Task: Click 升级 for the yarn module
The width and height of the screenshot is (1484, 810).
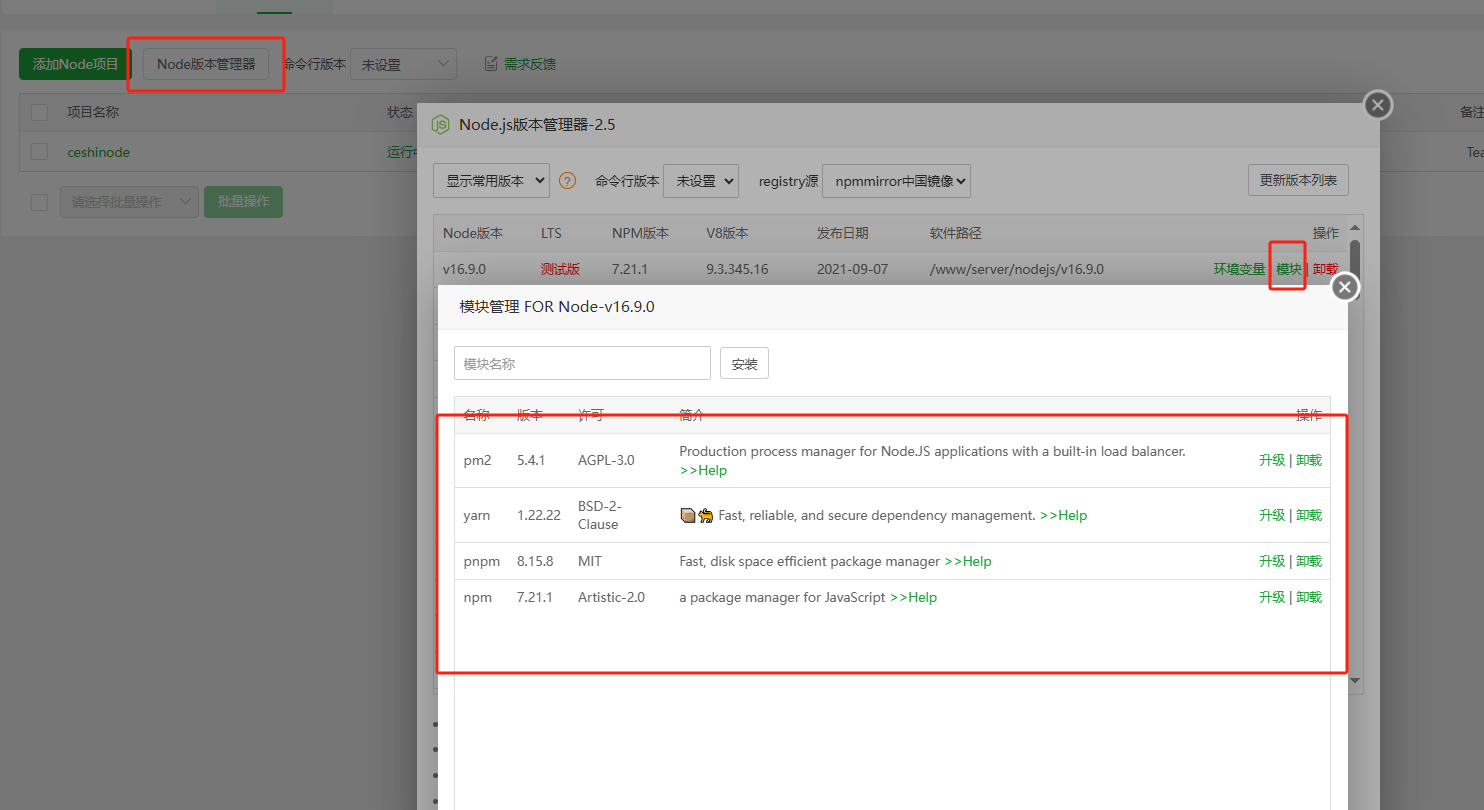Action: (1272, 515)
